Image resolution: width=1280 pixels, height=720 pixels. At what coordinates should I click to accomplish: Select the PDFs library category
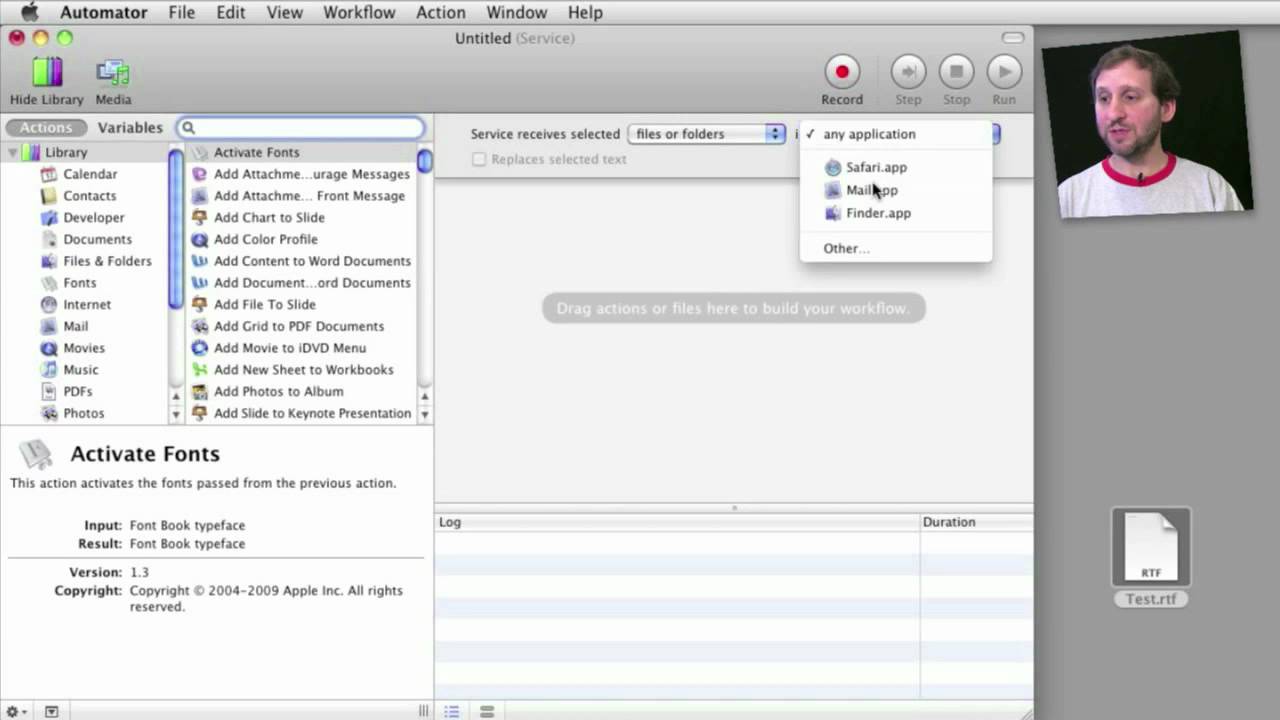click(x=77, y=392)
